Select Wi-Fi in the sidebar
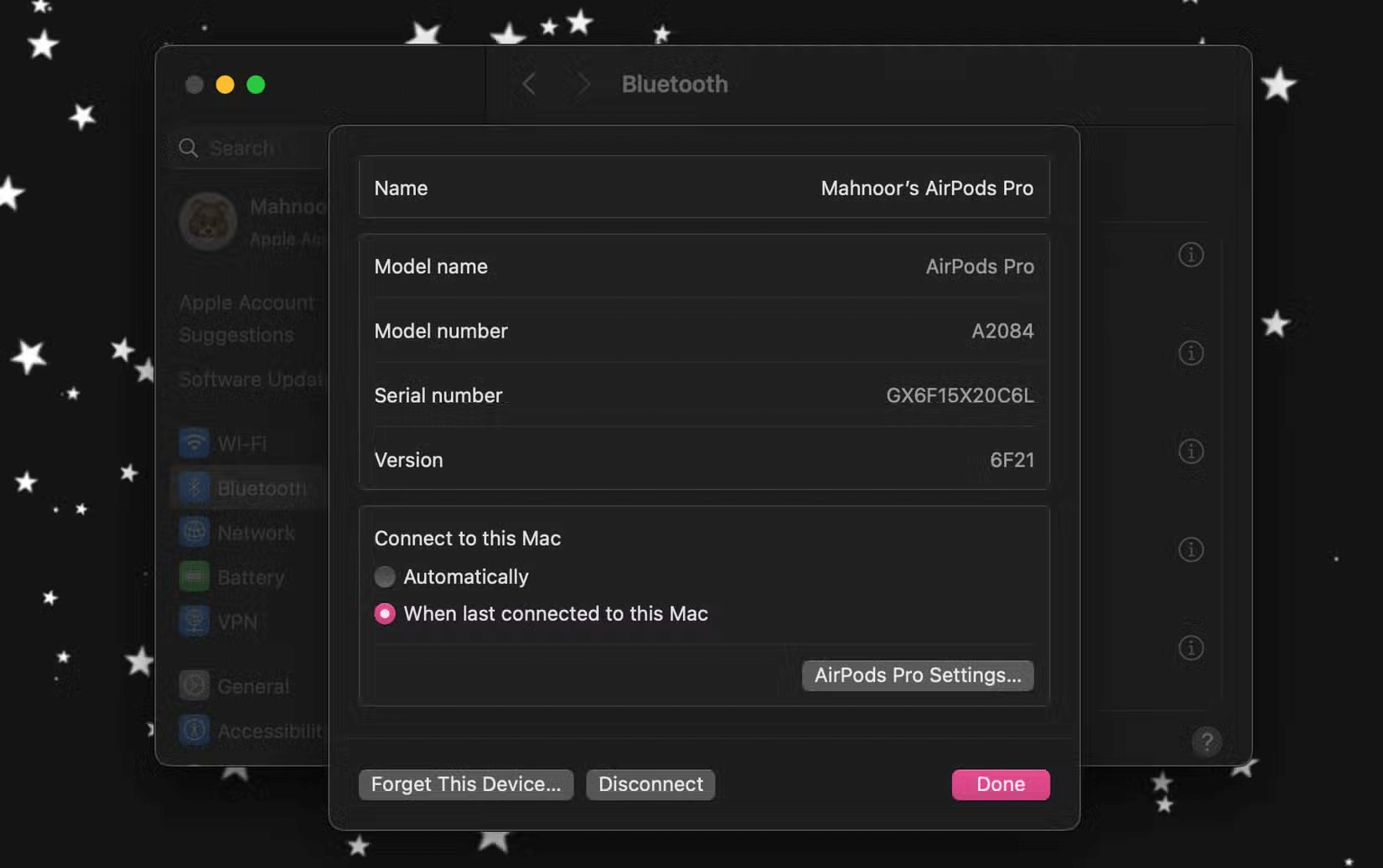 [x=243, y=443]
